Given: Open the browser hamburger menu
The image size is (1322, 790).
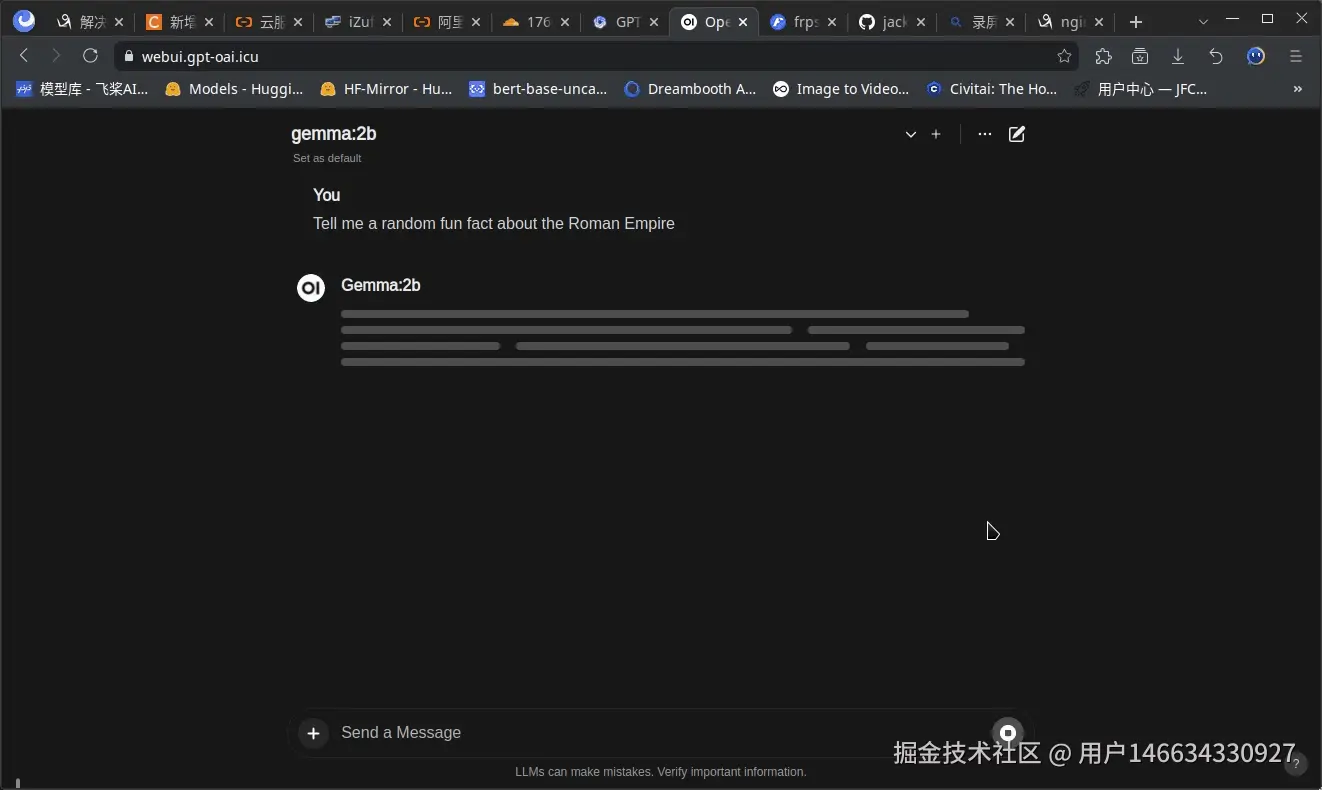Looking at the screenshot, I should (x=1296, y=56).
